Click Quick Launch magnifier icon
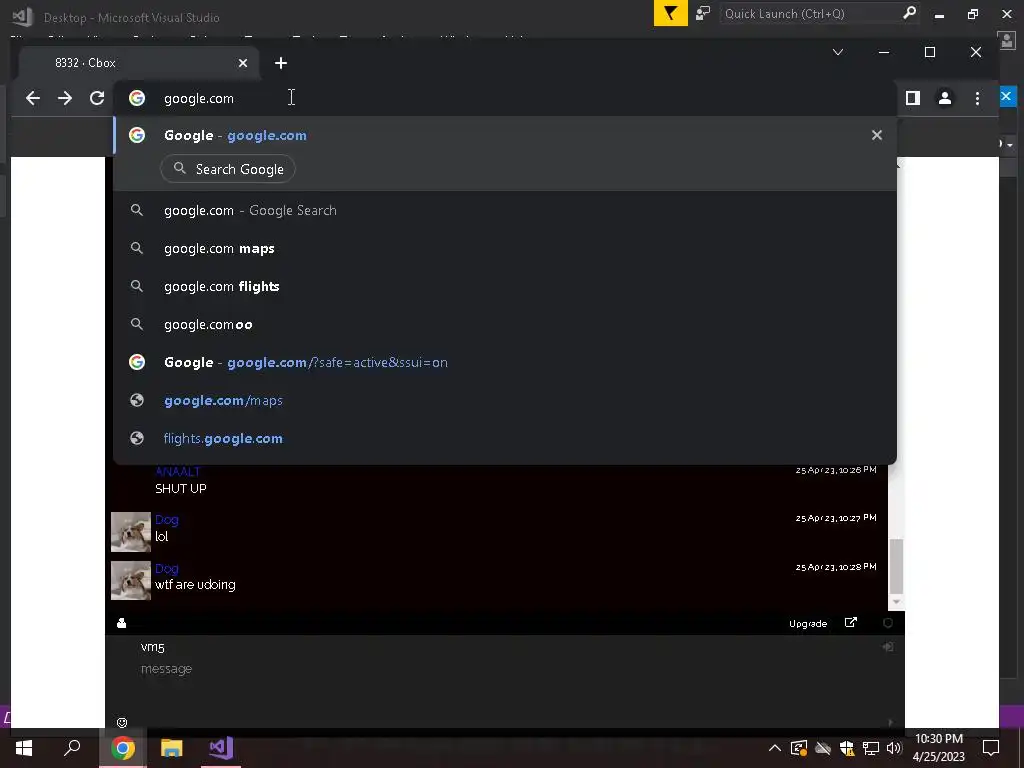1024x768 pixels. pyautogui.click(x=909, y=12)
